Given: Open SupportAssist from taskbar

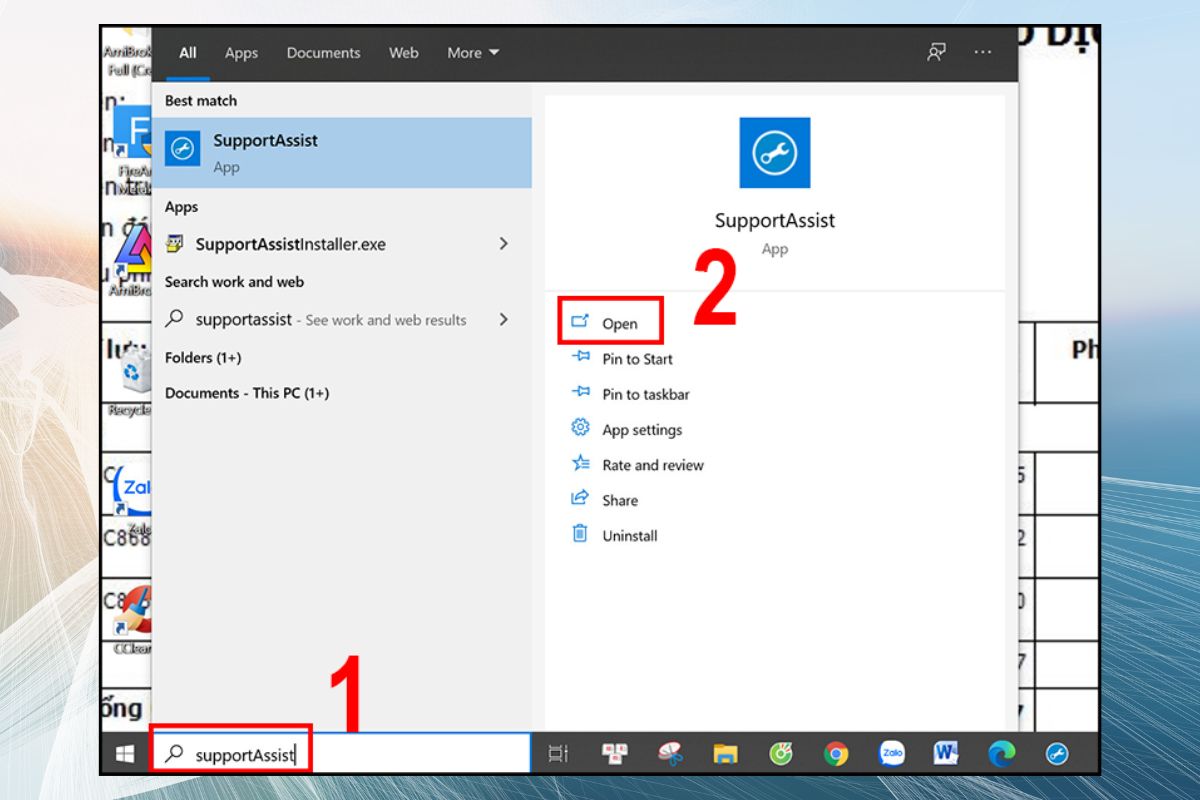Looking at the screenshot, I should click(x=1057, y=754).
